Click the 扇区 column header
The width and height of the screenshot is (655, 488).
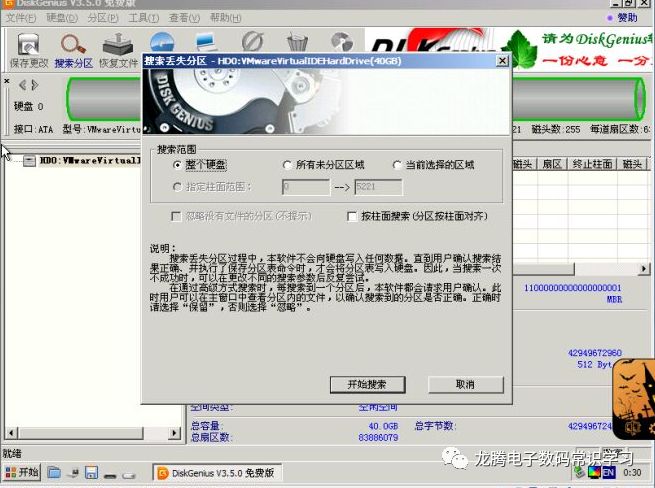(552, 164)
